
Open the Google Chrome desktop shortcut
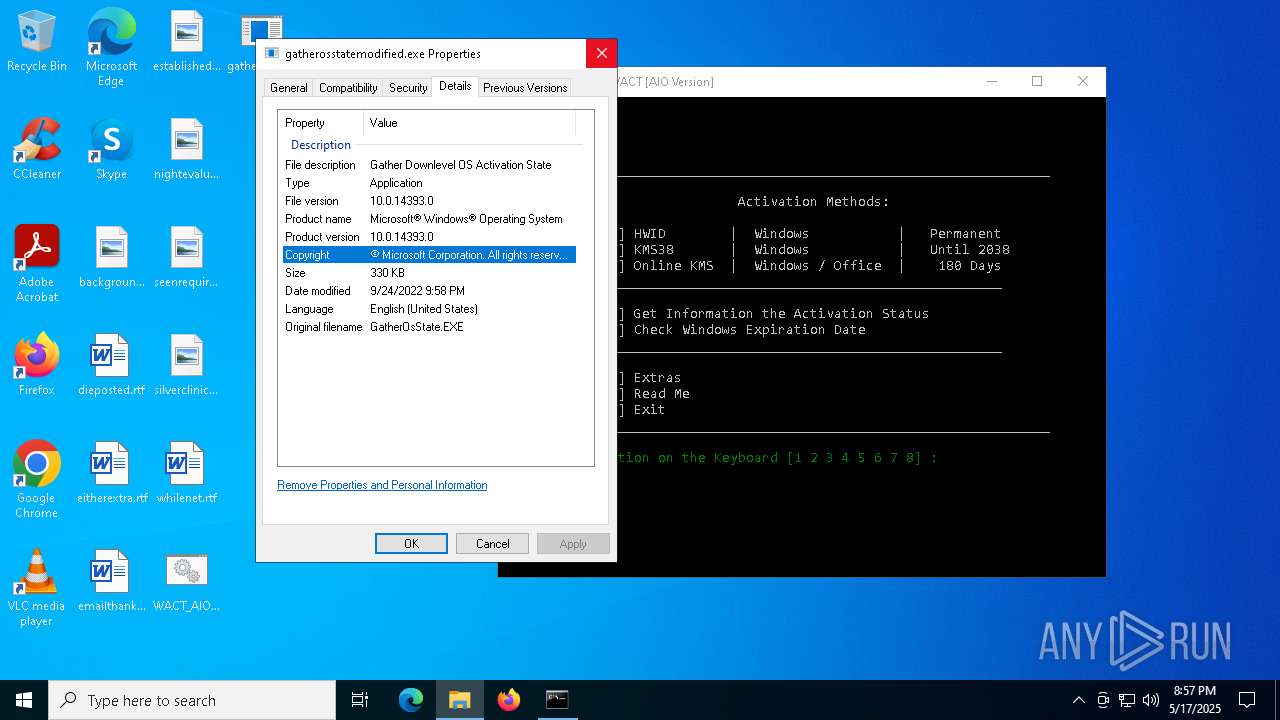(37, 480)
